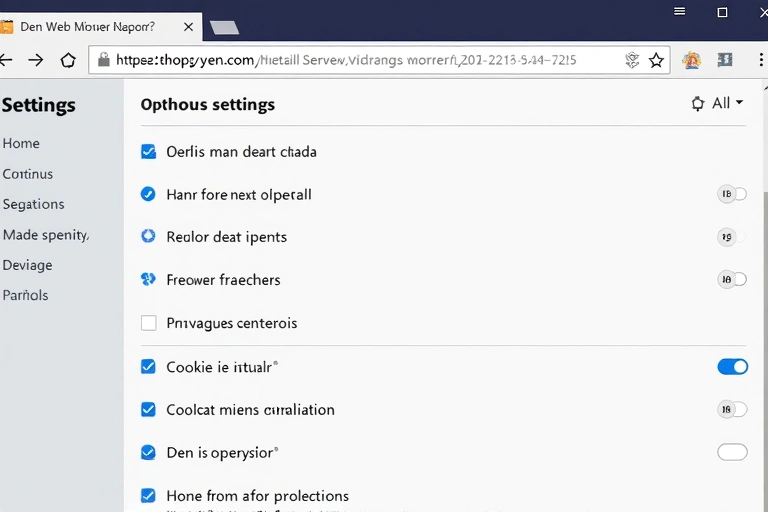Open the three-dot browser menu
The width and height of the screenshot is (768, 512).
pyautogui.click(x=761, y=60)
